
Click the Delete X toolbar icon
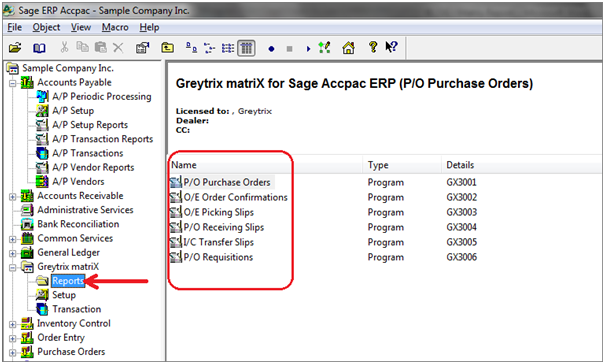click(x=118, y=48)
